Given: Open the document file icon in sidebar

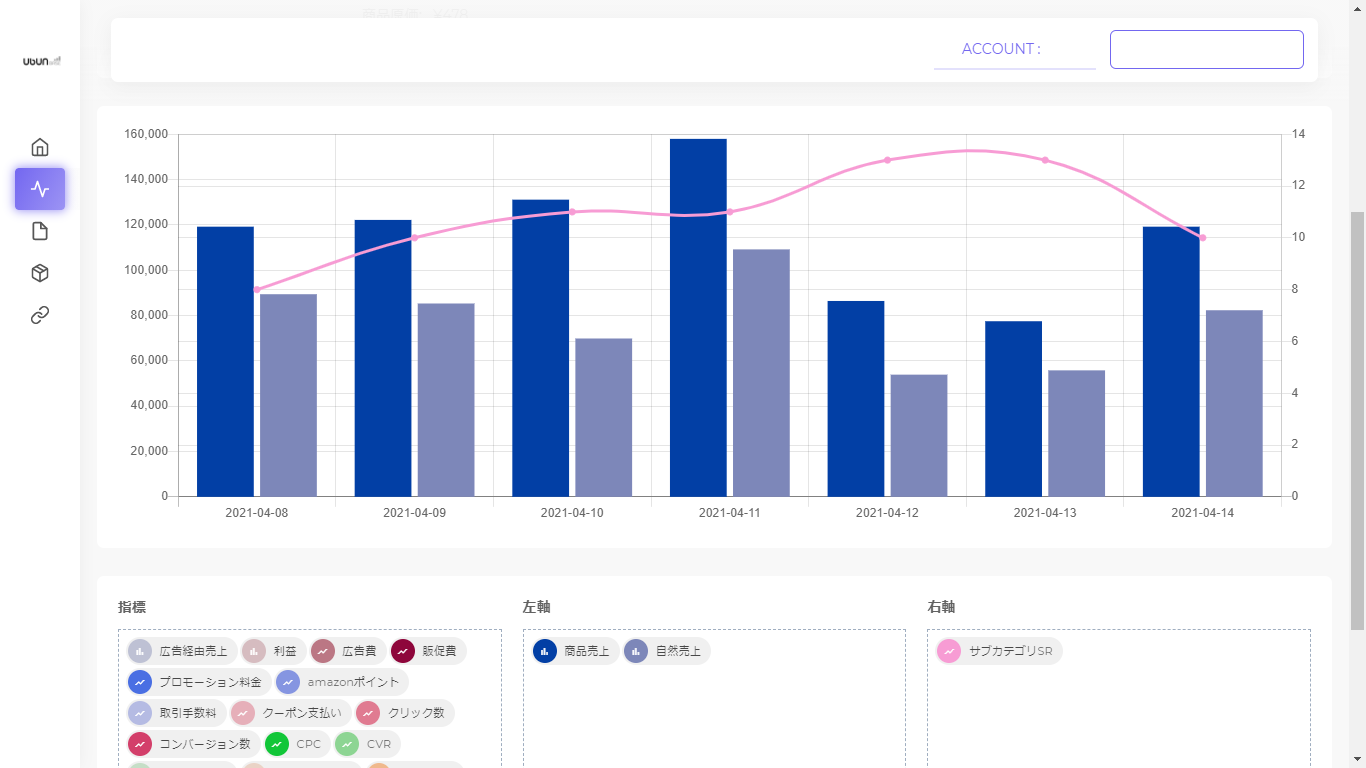Looking at the screenshot, I should (40, 231).
